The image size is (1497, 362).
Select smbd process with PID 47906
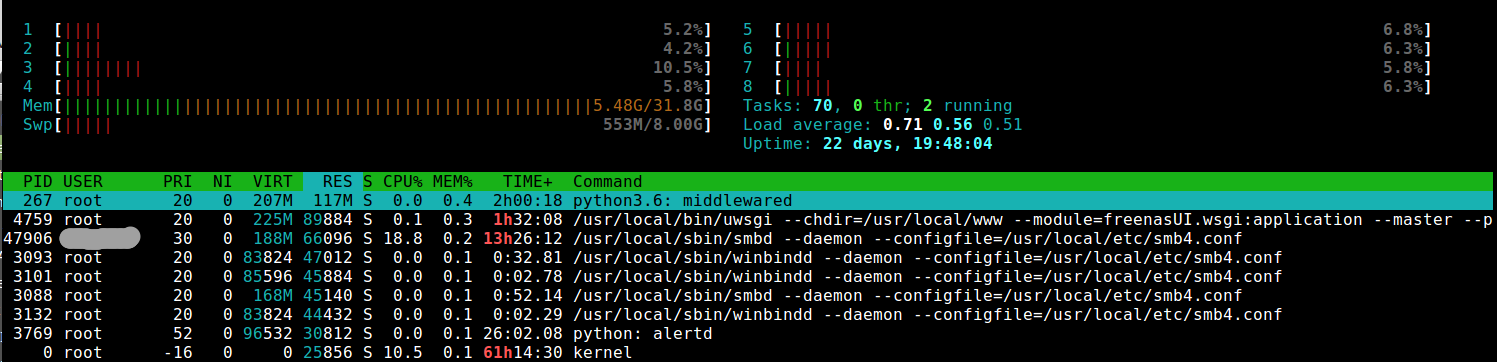coord(748,238)
